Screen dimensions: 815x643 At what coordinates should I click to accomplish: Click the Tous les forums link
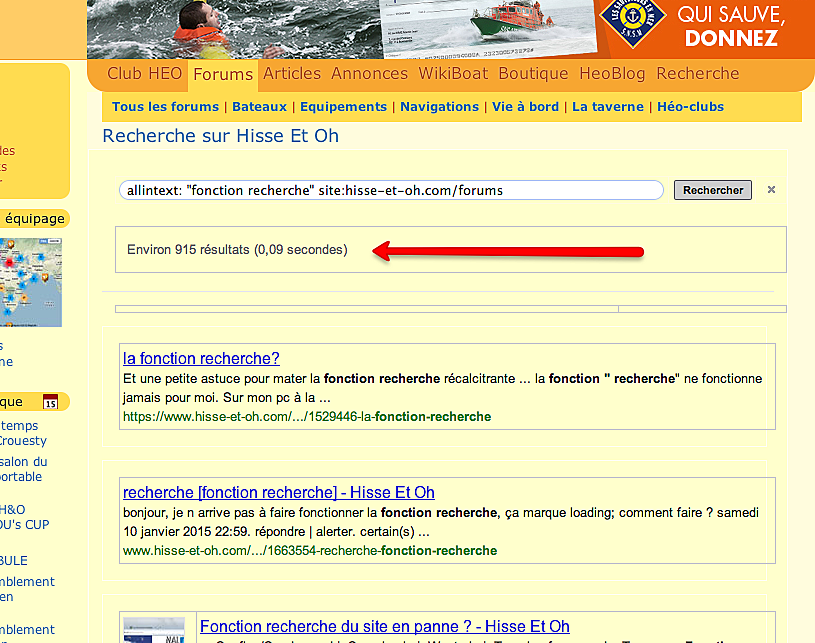tap(165, 107)
